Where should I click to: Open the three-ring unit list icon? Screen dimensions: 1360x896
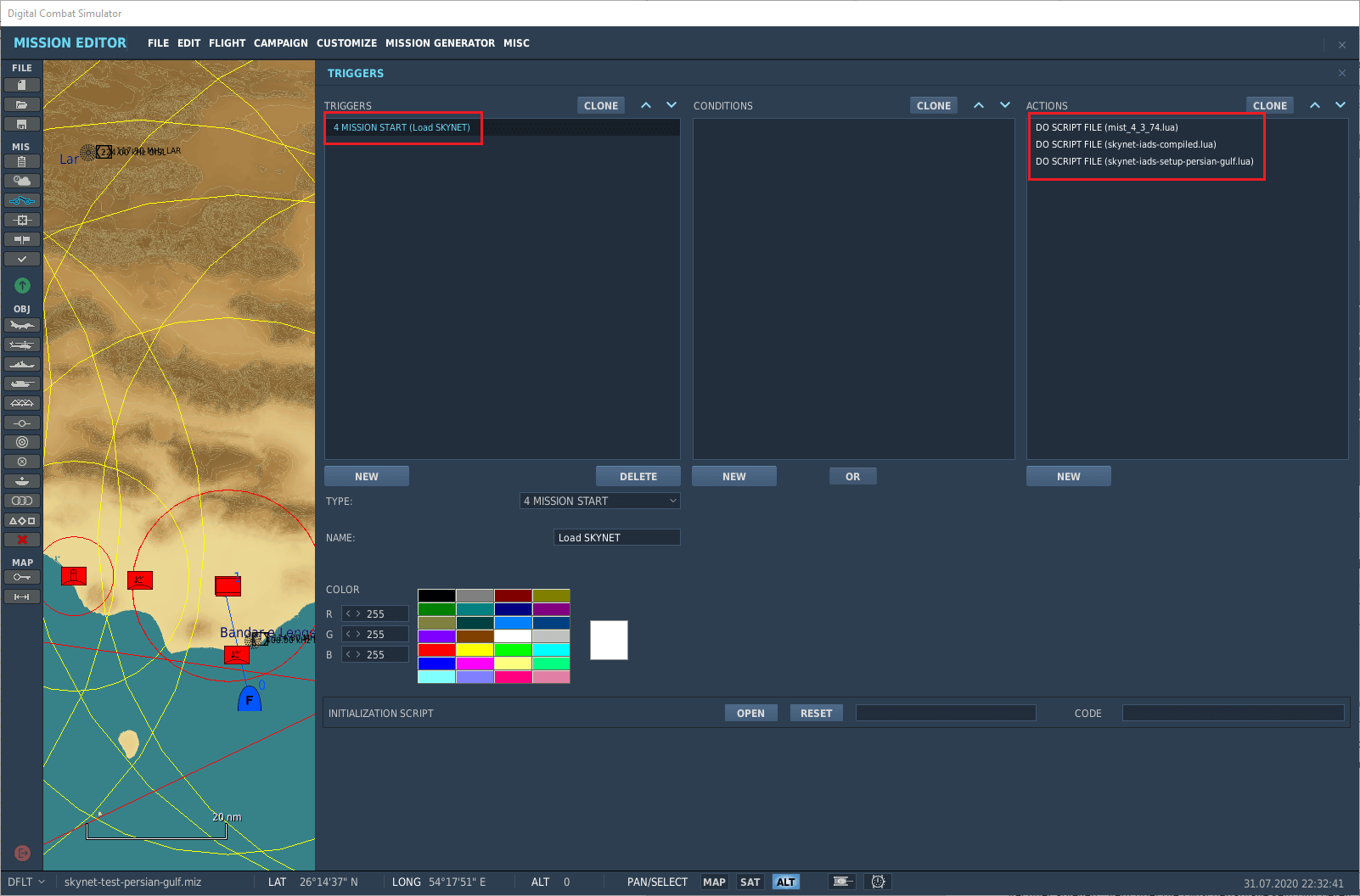click(22, 501)
